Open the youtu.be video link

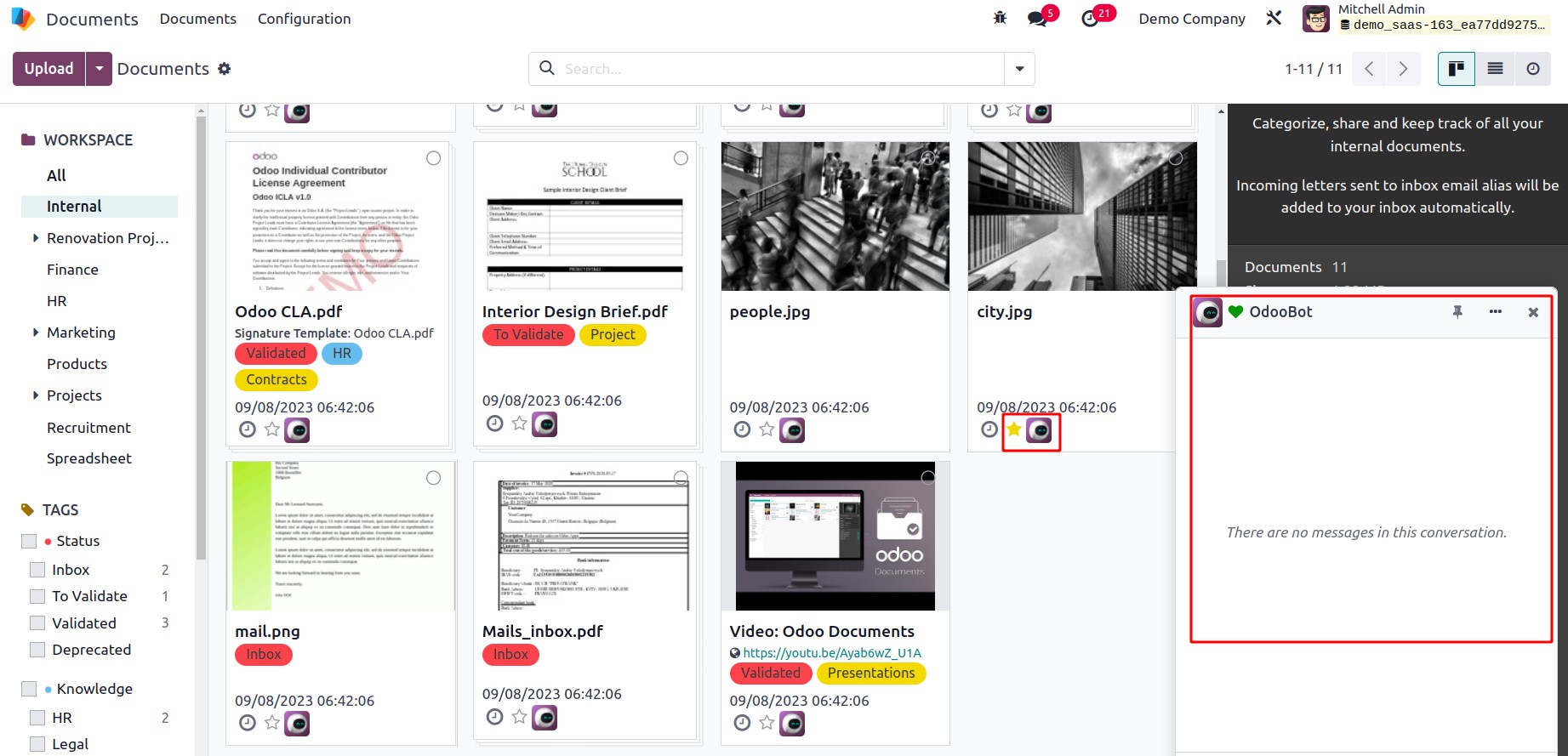click(832, 653)
